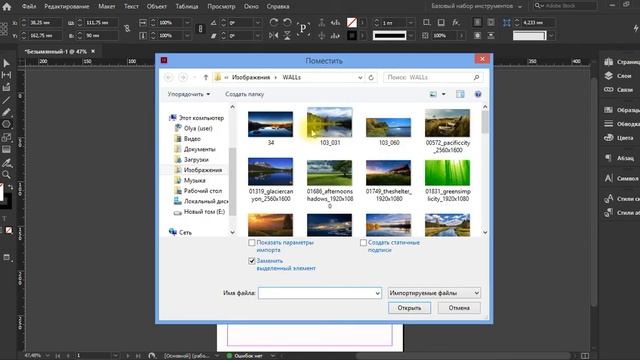Select the Ellipse frame tool
This screenshot has height=360, width=640.
tap(7, 124)
